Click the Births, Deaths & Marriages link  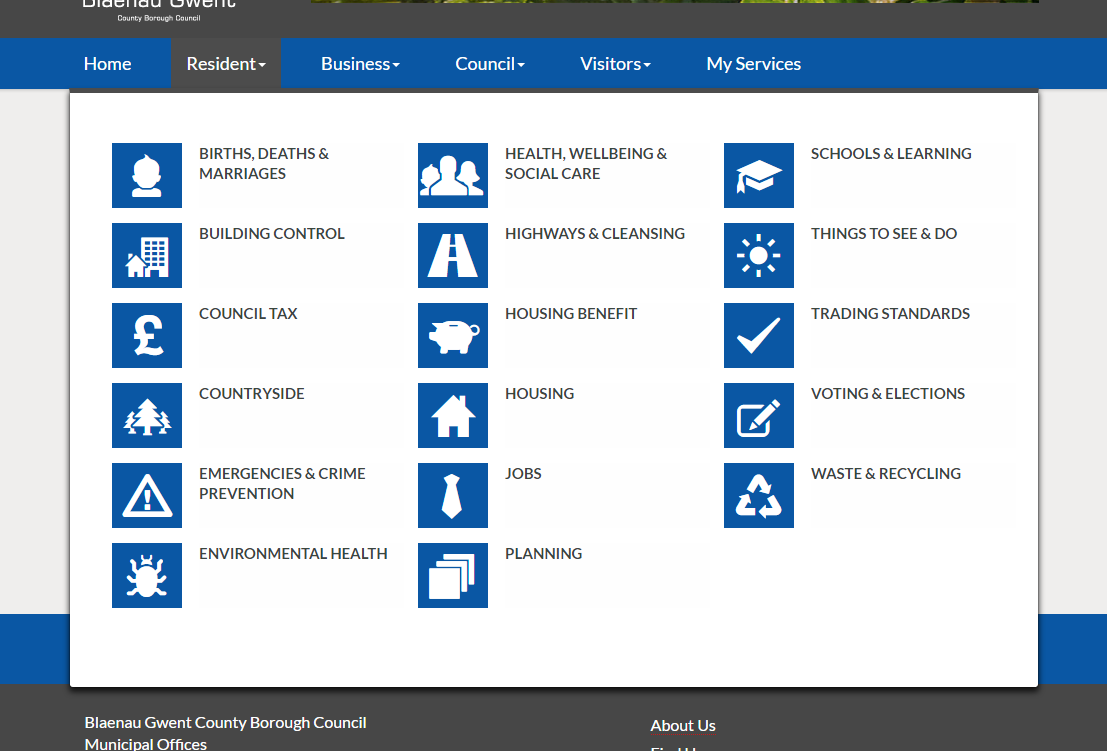[x=264, y=163]
